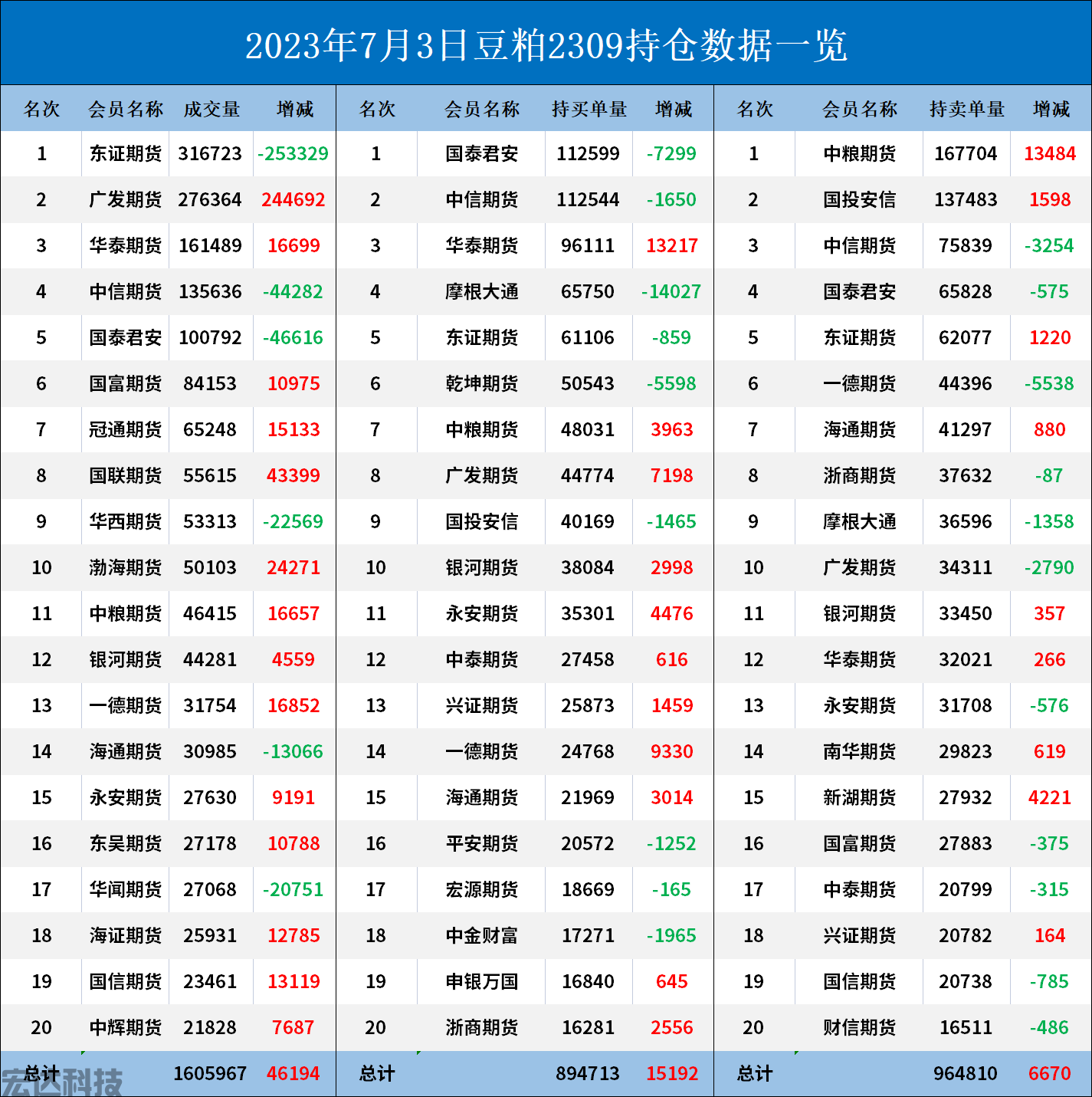Select member name 申银万国
The image size is (1092, 1097).
tap(482, 981)
